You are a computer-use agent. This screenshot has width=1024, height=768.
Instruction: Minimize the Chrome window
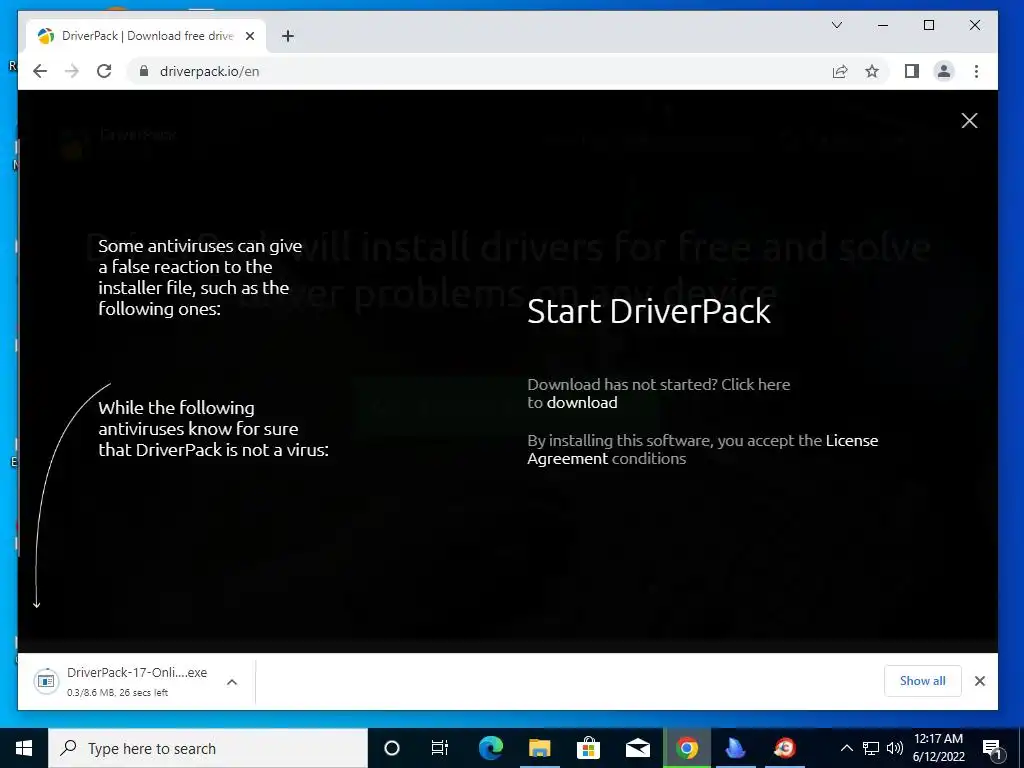pos(883,25)
